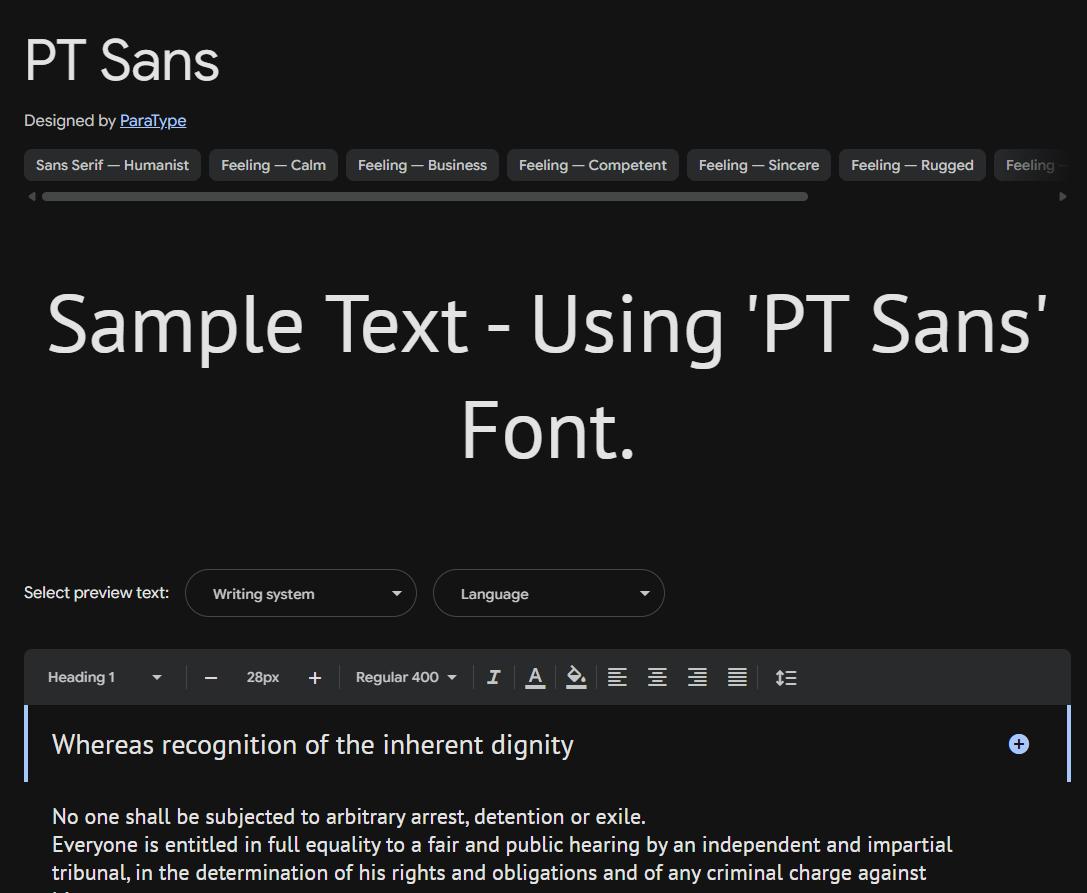Open the line height spacing control
Image resolution: width=1087 pixels, height=893 pixels.
[x=785, y=677]
